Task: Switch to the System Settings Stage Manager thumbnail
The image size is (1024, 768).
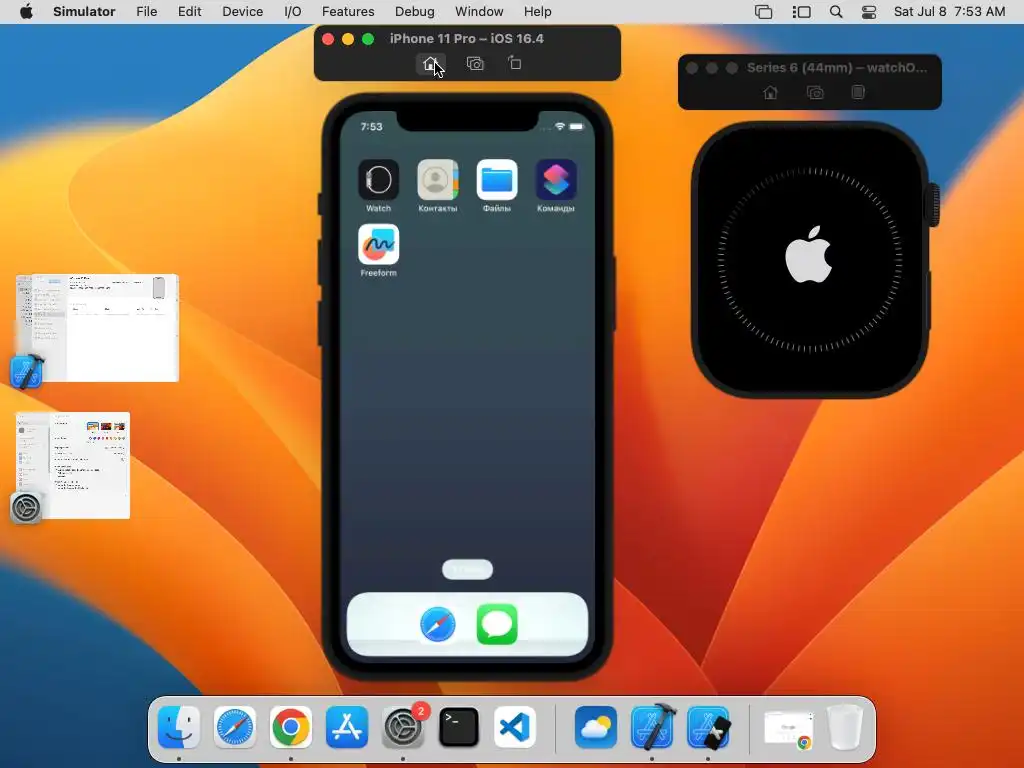Action: click(x=72, y=466)
